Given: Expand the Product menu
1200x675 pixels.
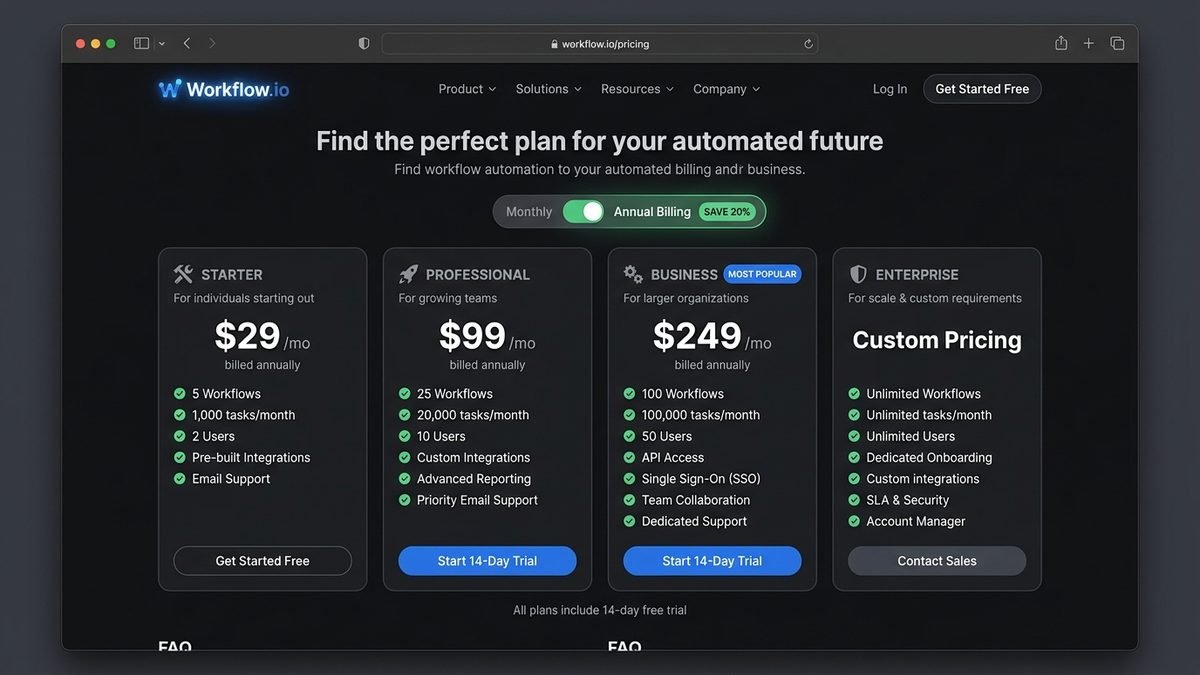Looking at the screenshot, I should [467, 89].
